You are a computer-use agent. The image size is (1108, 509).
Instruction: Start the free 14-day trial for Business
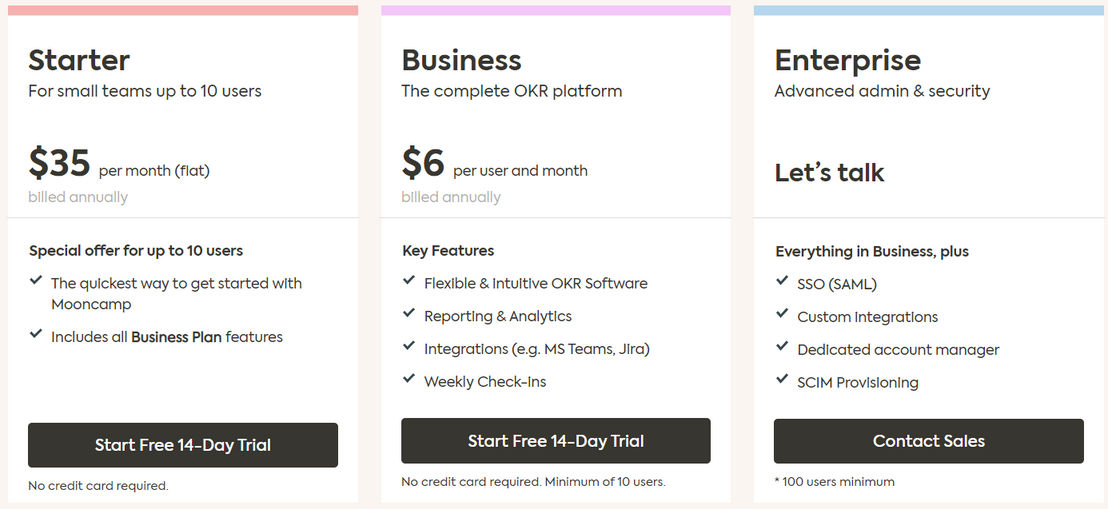click(556, 441)
